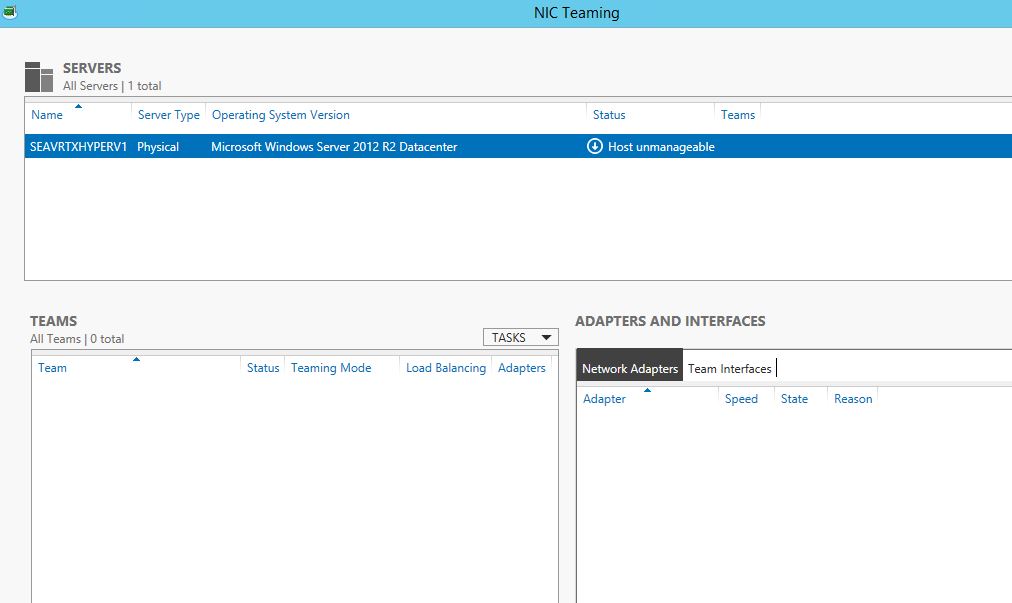Open the TASKS dropdown in Teams
This screenshot has width=1012, height=603.
[521, 337]
